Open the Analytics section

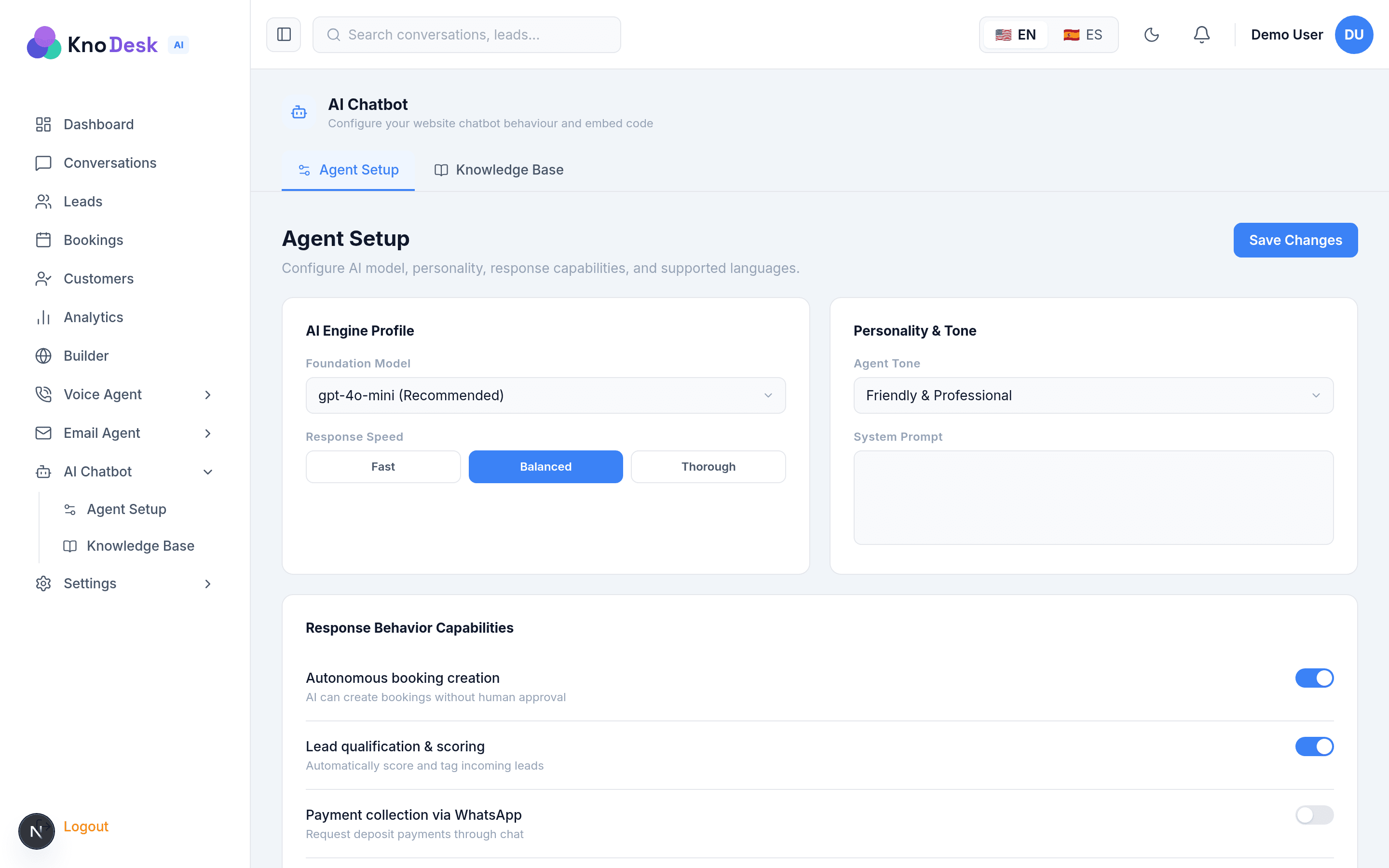click(x=124, y=317)
